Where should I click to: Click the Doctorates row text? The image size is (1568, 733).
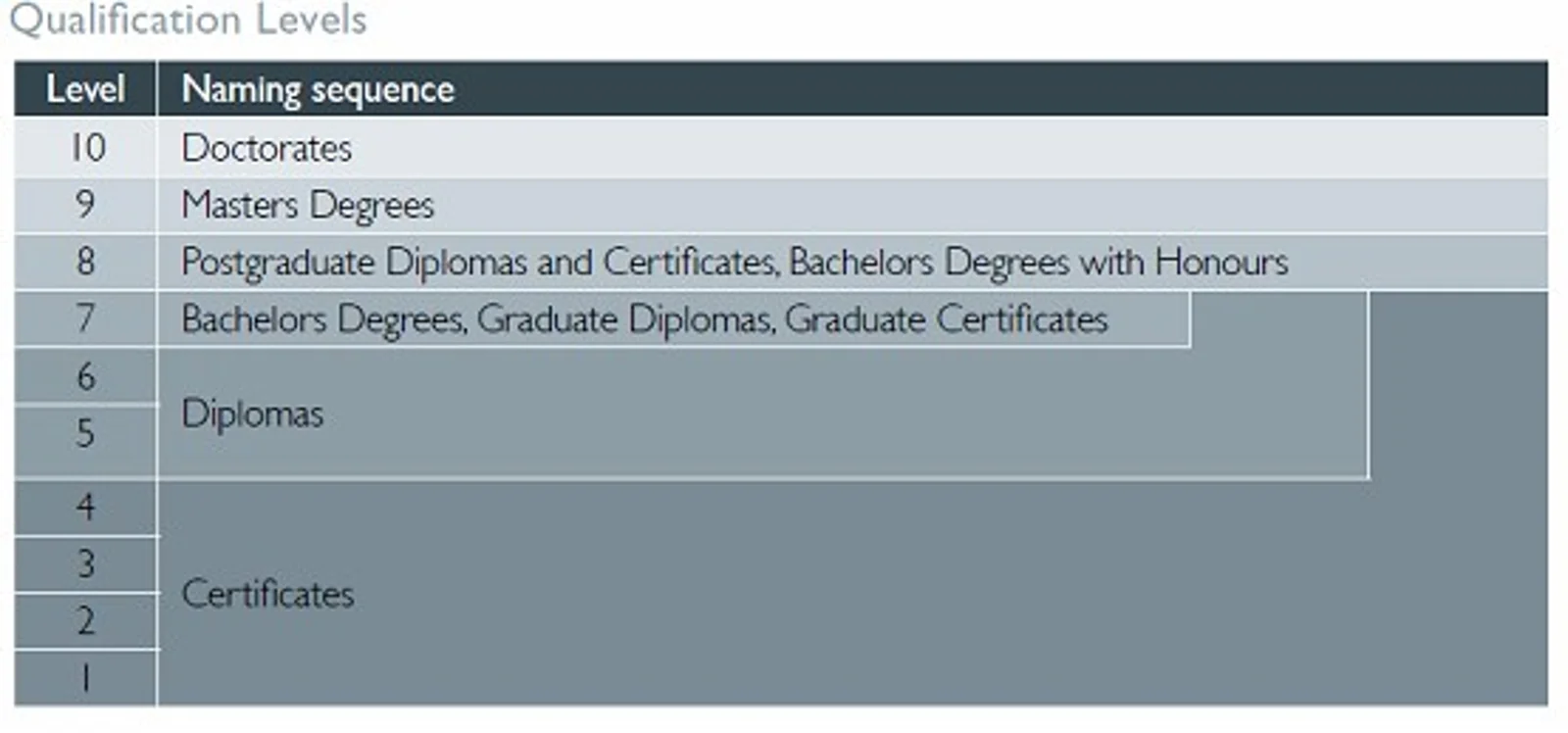[x=267, y=148]
